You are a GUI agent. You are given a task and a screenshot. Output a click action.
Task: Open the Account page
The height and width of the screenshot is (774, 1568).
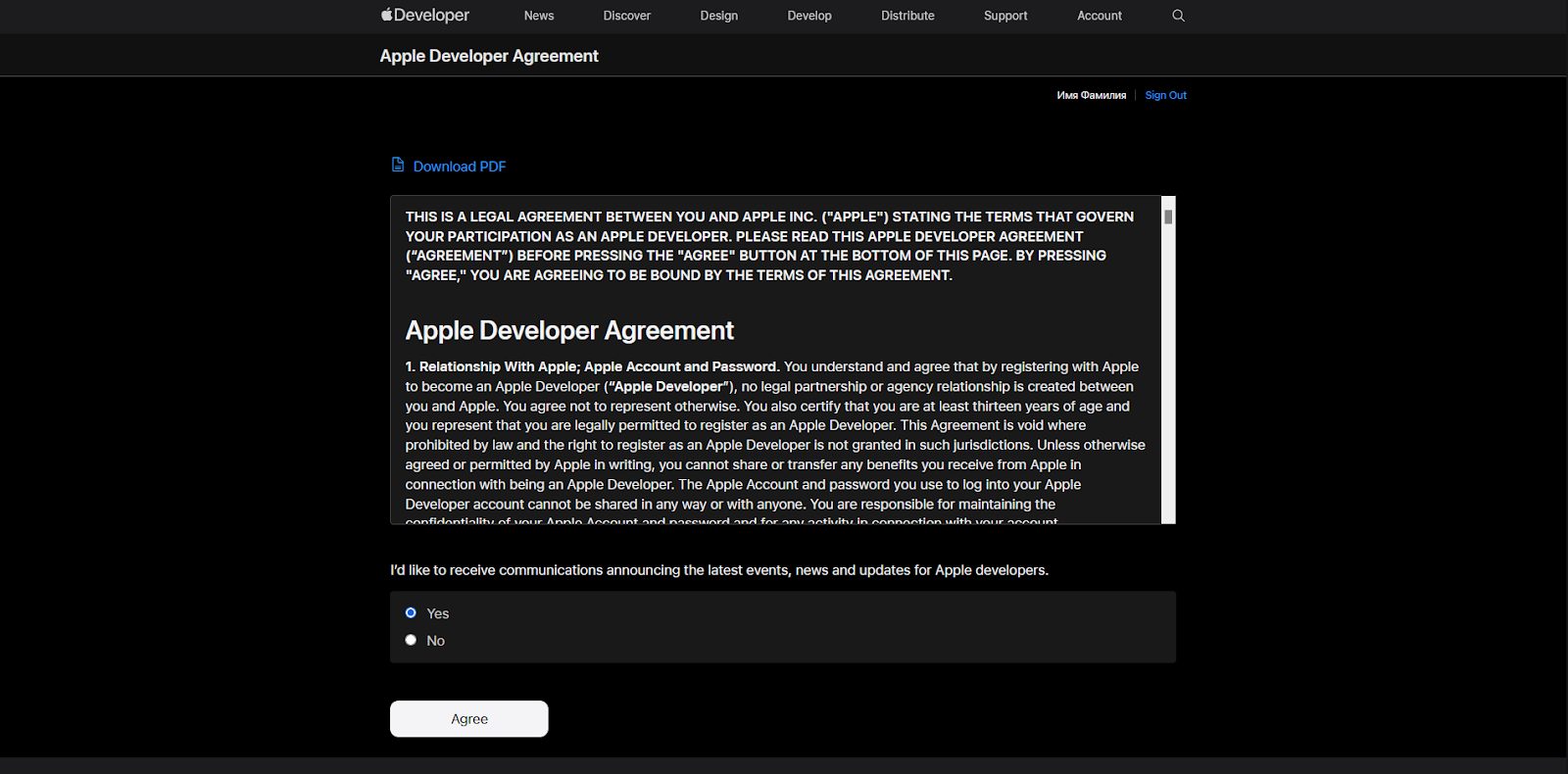(1099, 16)
